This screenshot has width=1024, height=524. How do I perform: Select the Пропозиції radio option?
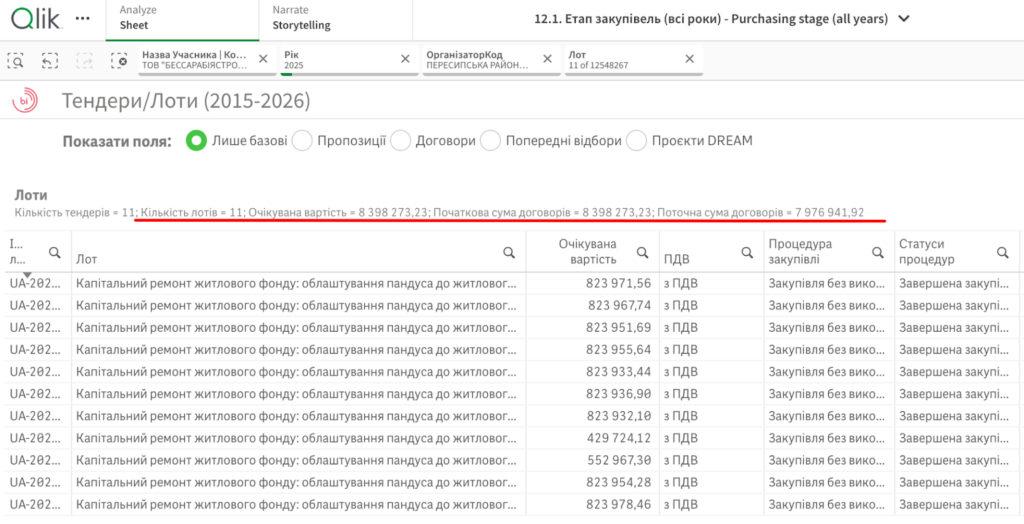302,141
